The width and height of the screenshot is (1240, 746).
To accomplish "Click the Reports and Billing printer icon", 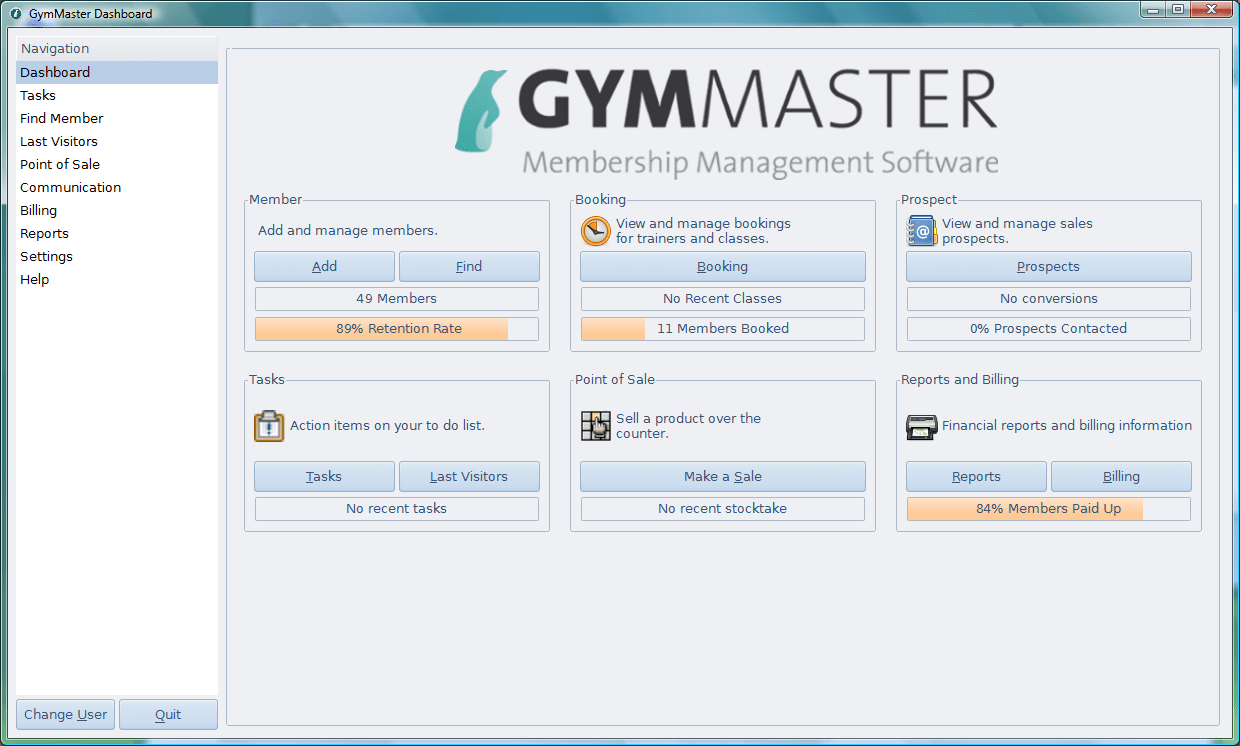I will coord(921,426).
